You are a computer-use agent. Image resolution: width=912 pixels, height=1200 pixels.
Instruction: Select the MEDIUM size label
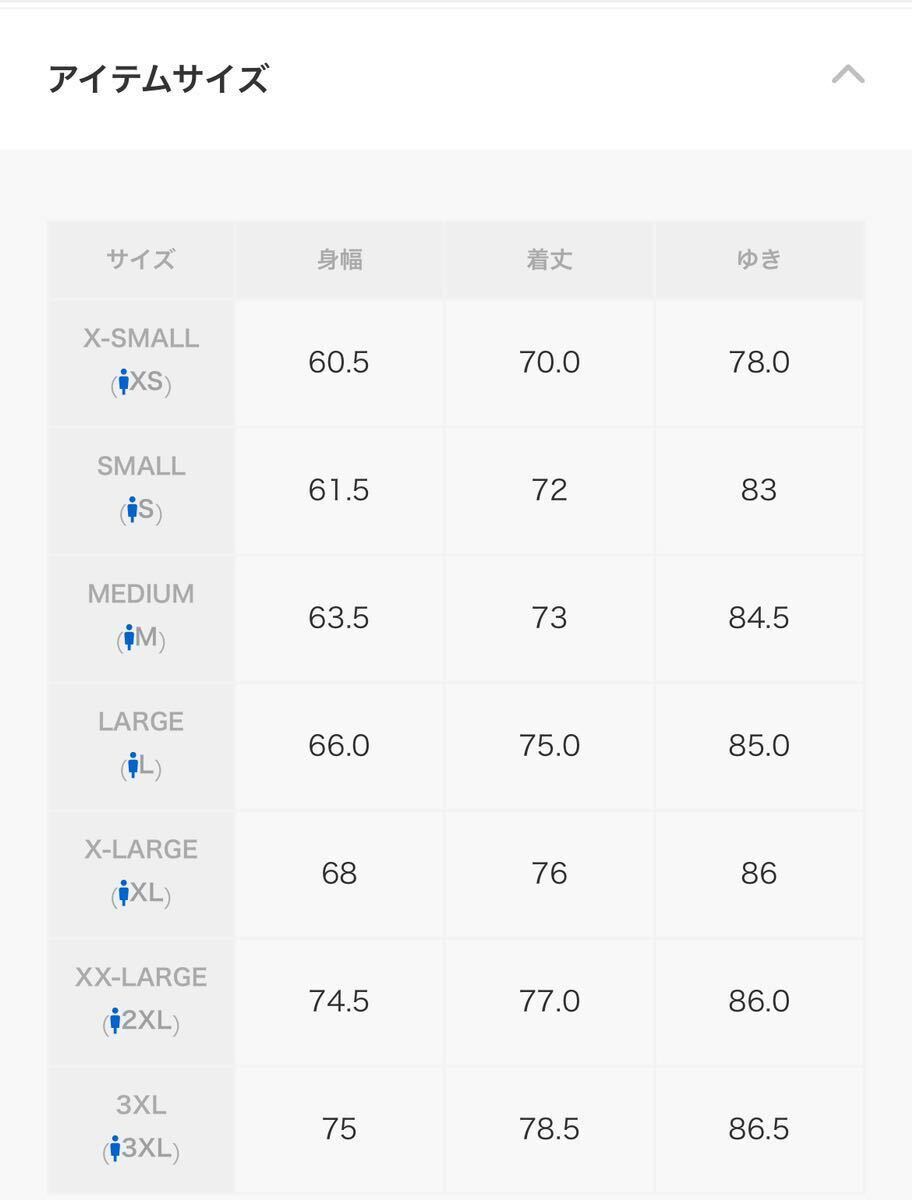(x=141, y=594)
